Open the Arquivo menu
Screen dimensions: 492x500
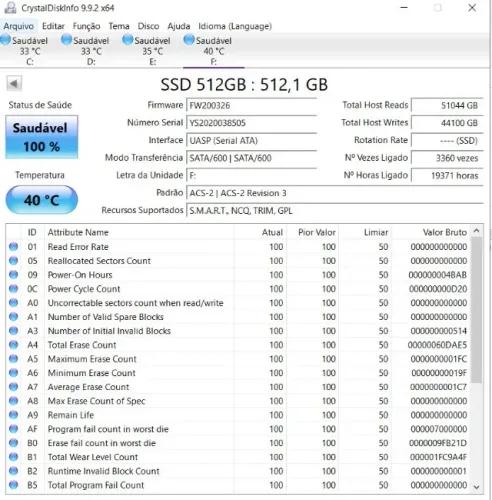(19, 26)
